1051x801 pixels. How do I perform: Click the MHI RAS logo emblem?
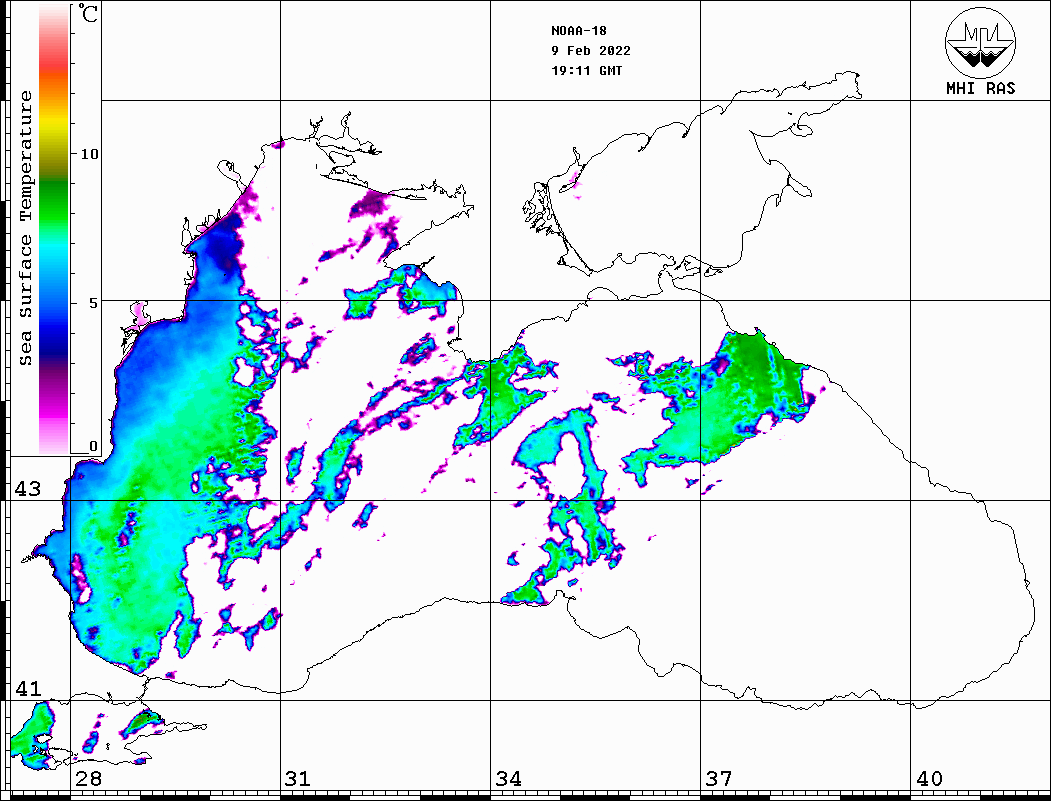coord(980,42)
